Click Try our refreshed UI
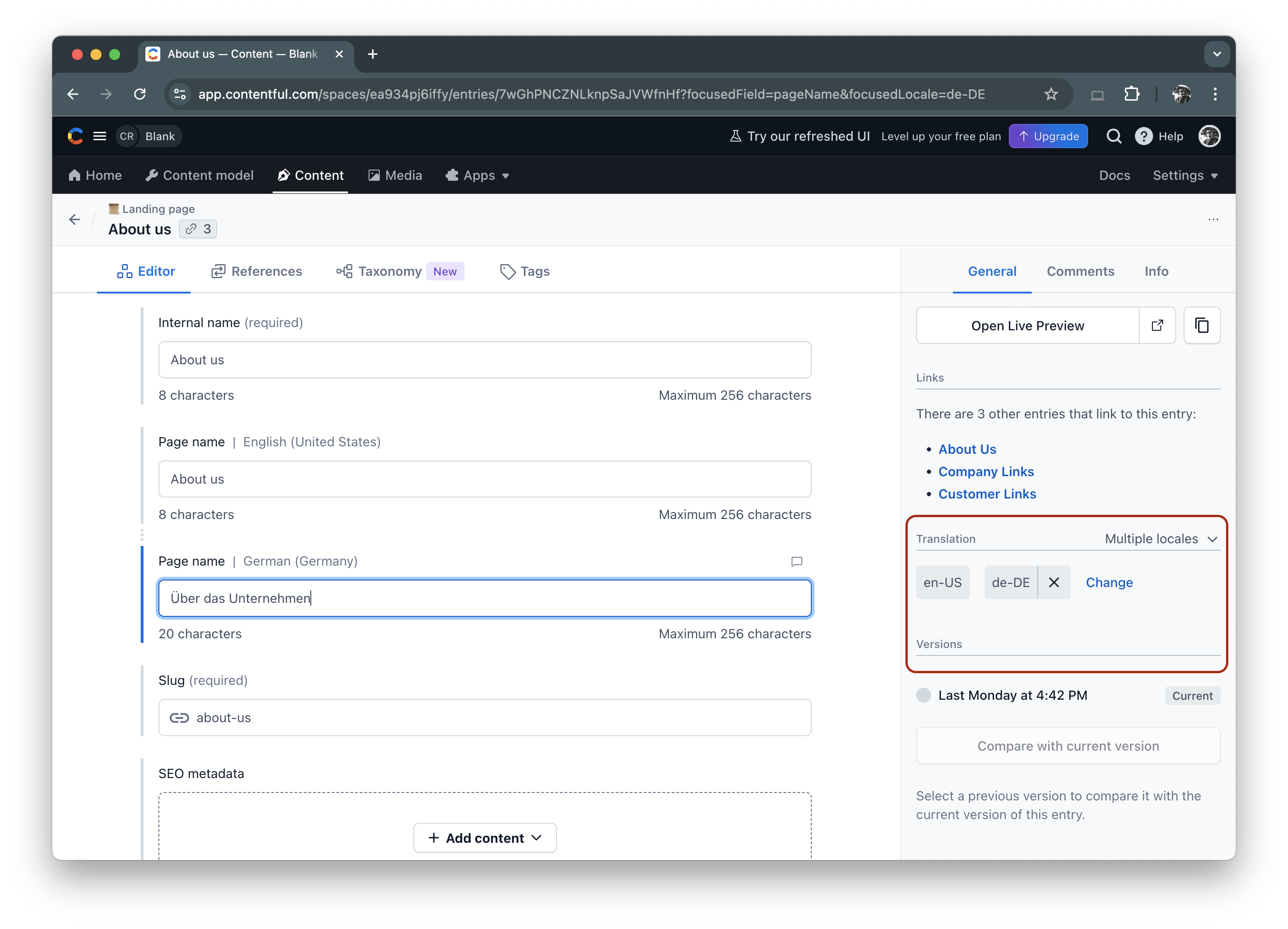This screenshot has height=929, width=1288. pos(800,137)
